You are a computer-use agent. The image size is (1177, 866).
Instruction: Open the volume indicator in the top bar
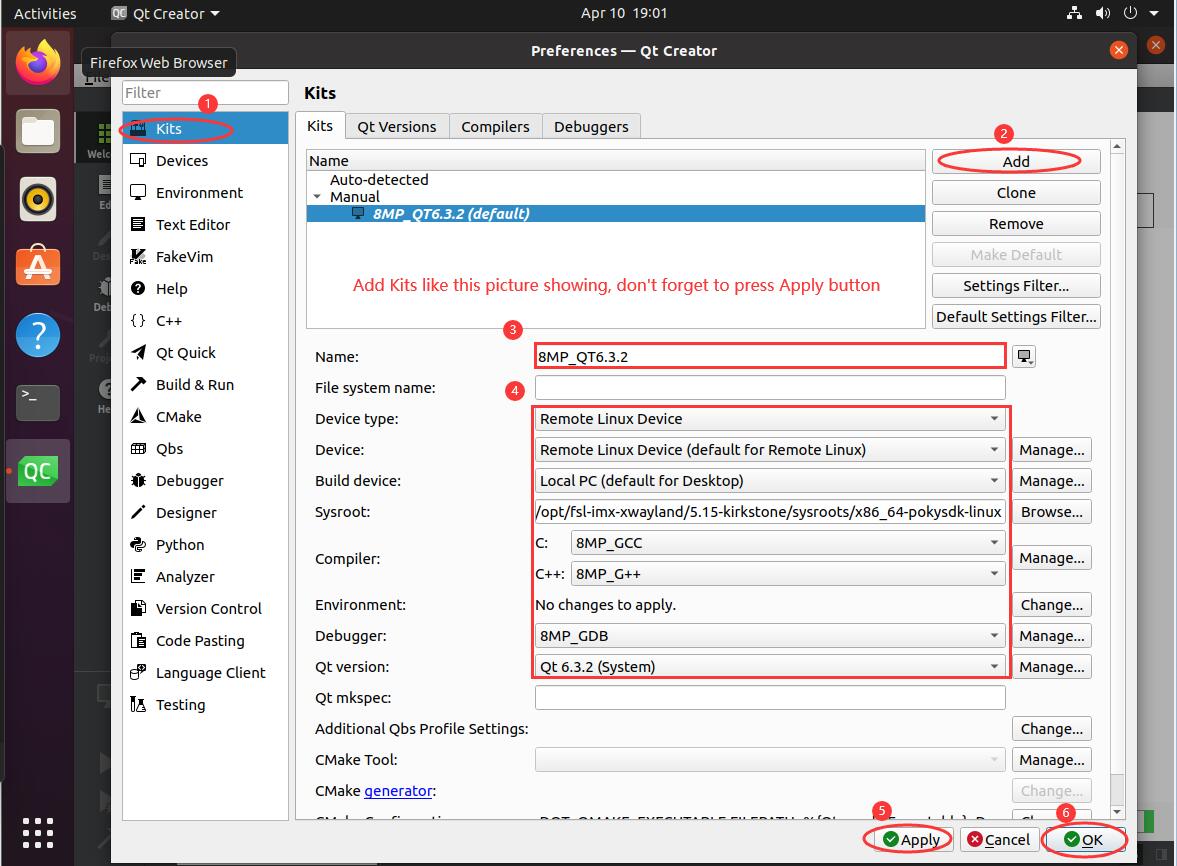1103,13
